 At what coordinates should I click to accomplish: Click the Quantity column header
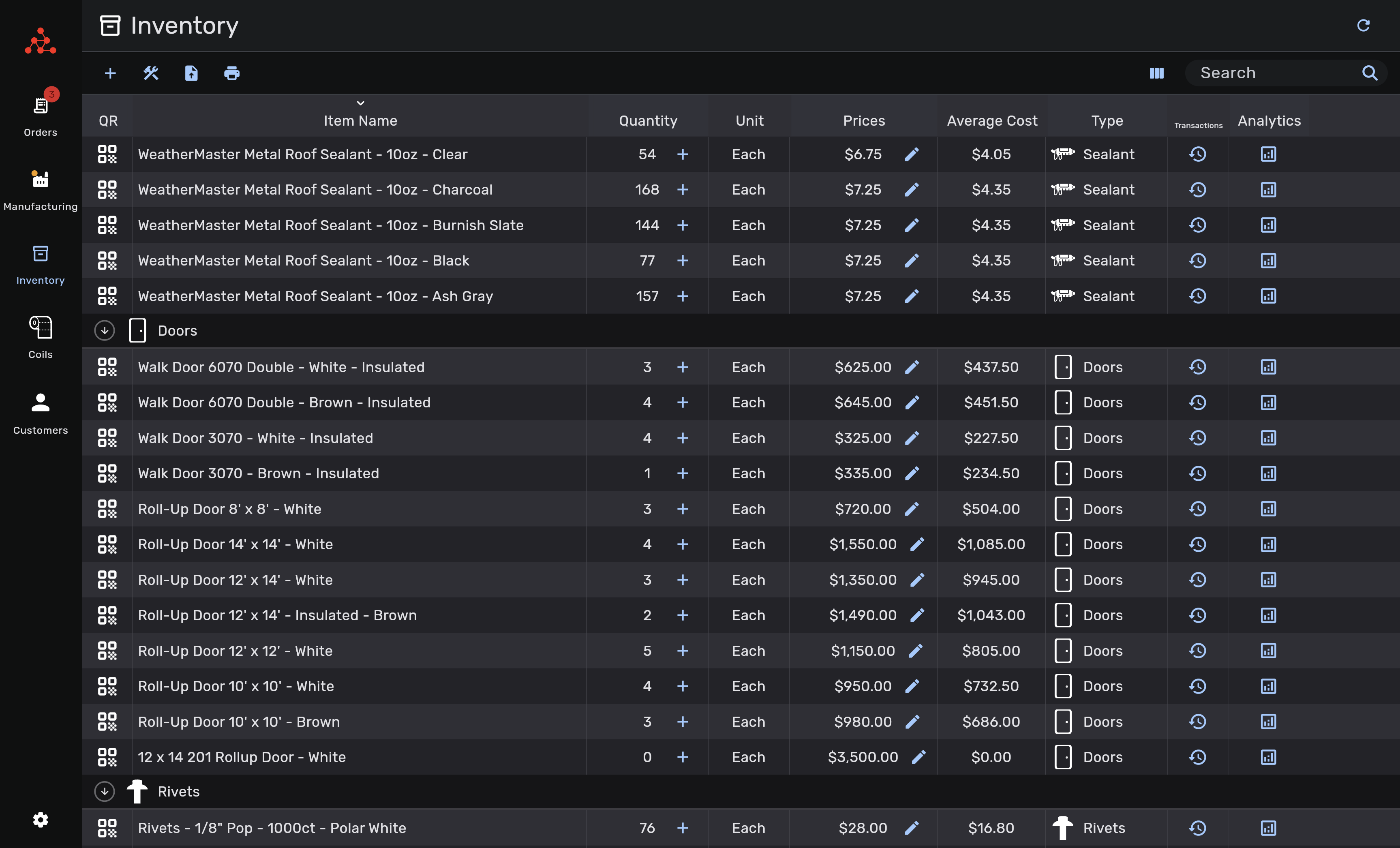648,120
